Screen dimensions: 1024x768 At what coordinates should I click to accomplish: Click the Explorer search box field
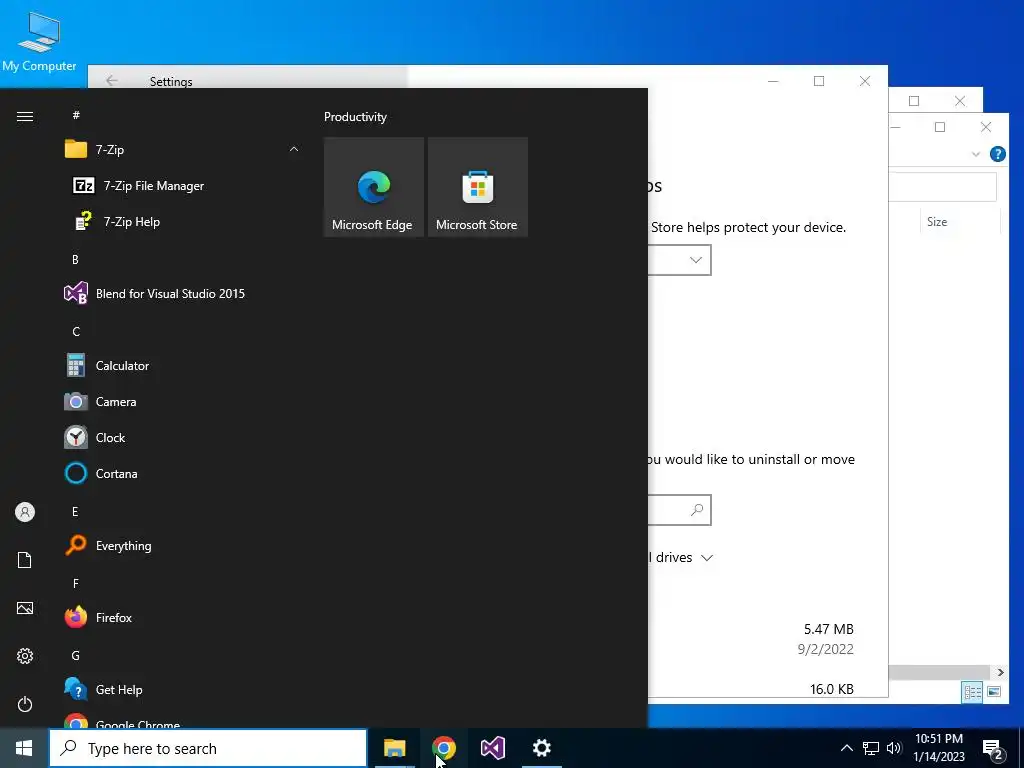pos(942,187)
